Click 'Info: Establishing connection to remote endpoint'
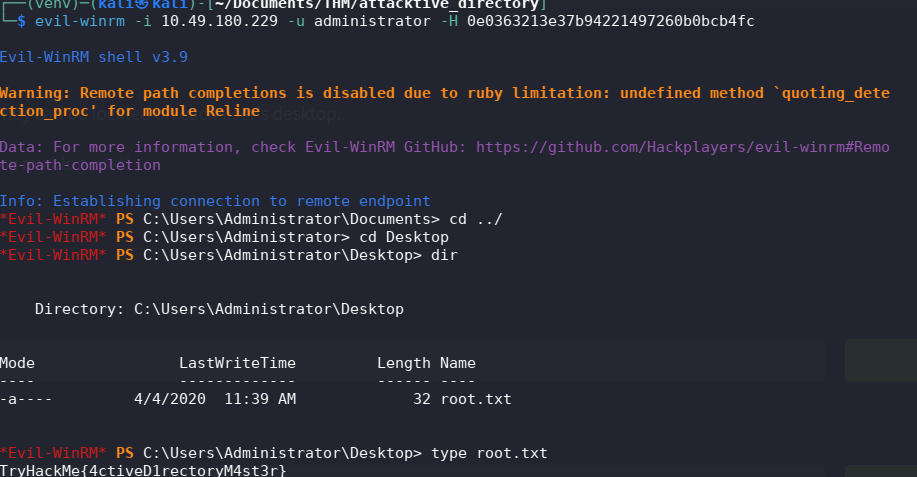Screen dimensions: 917x477 [215, 201]
